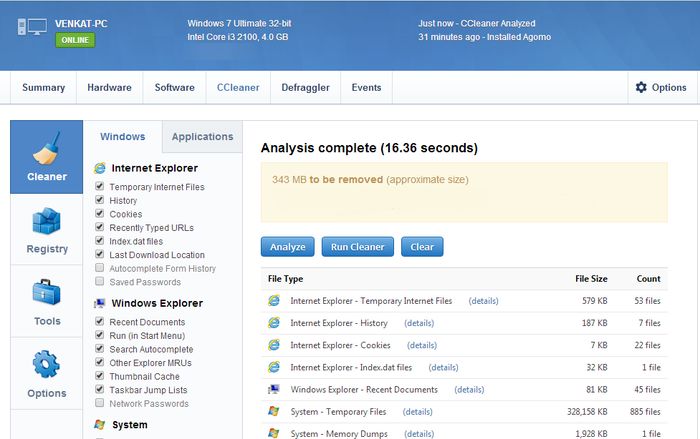This screenshot has height=439, width=700.
Task: Enable the Network Passwords checkbox
Action: pyautogui.click(x=99, y=404)
